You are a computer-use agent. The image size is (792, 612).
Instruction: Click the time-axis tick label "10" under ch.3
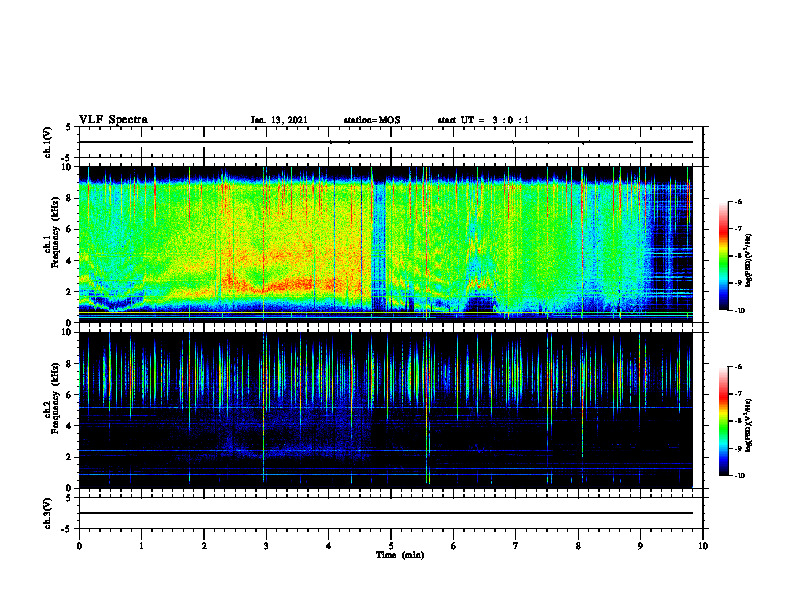tap(703, 546)
